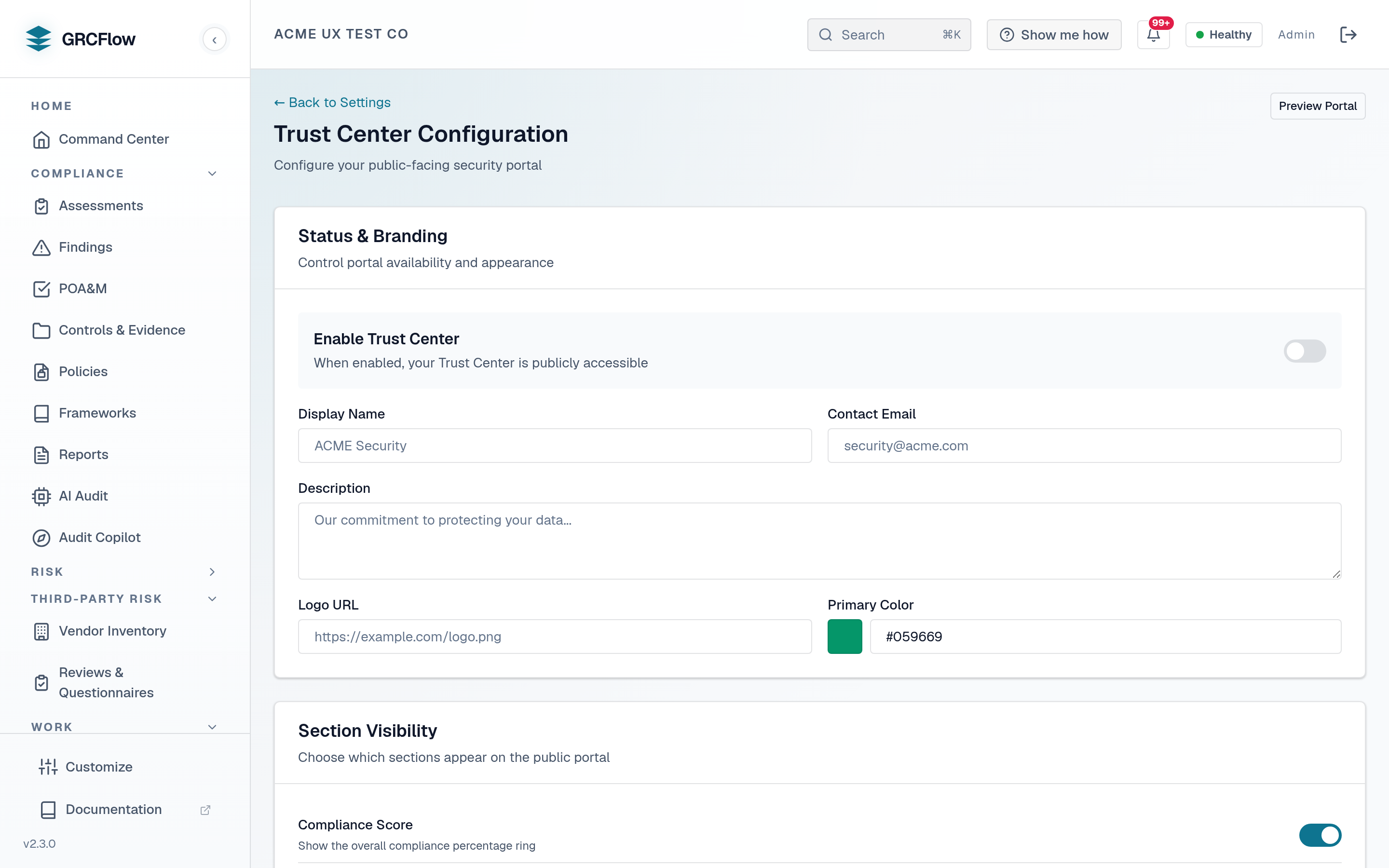Click the Contact Email input field
Image resolution: width=1389 pixels, height=868 pixels.
tap(1084, 446)
